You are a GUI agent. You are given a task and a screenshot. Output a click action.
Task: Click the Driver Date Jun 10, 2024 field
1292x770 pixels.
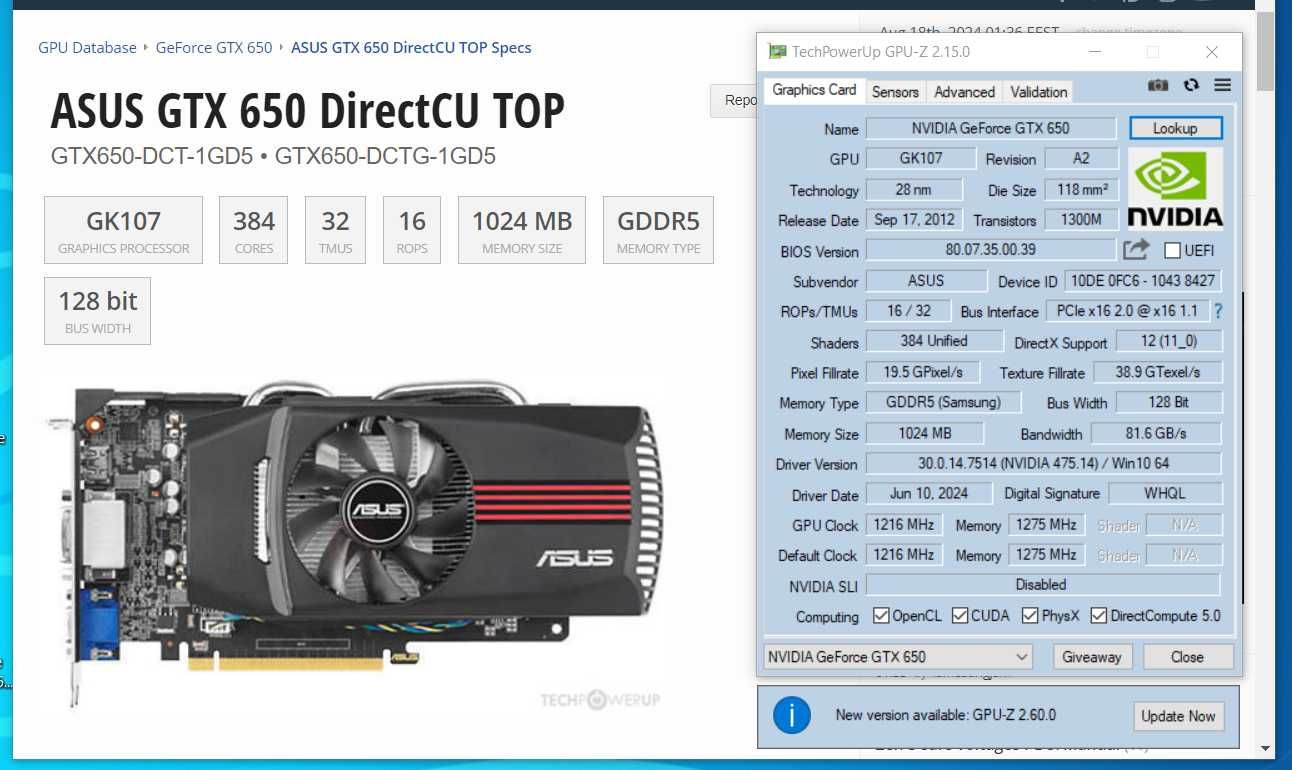click(x=929, y=493)
